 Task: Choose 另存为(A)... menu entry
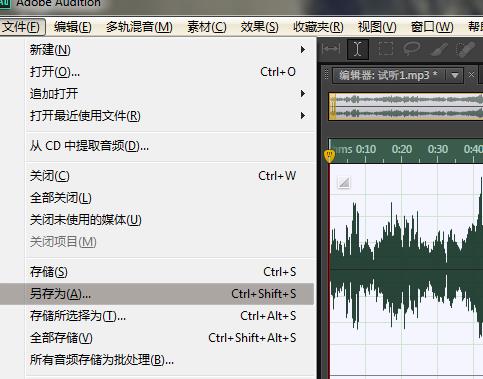tap(157, 294)
